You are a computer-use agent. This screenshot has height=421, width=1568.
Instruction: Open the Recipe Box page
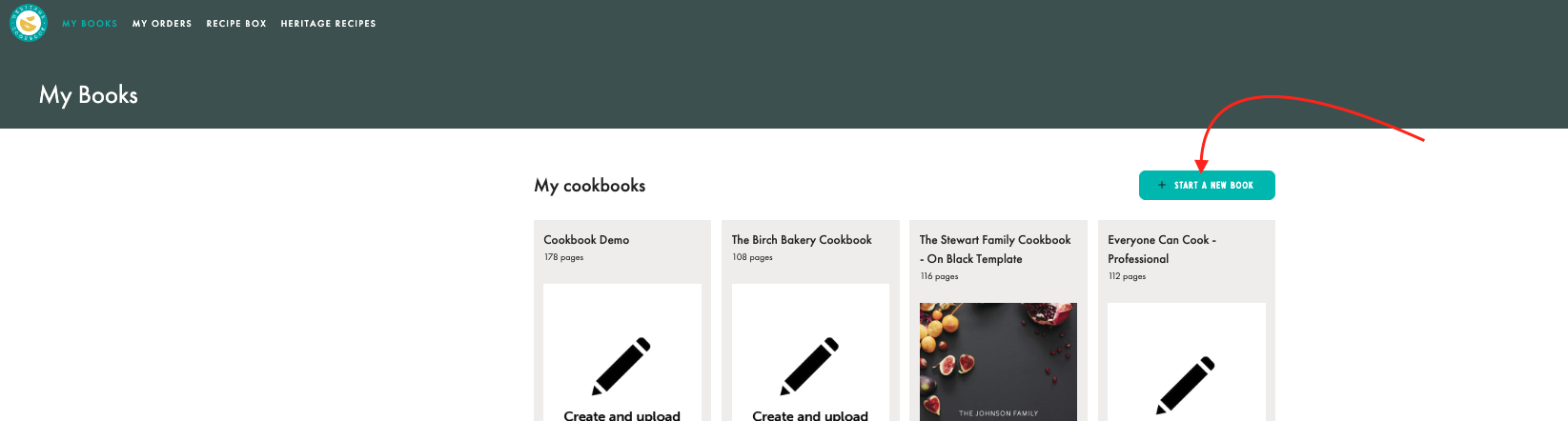pos(236,24)
